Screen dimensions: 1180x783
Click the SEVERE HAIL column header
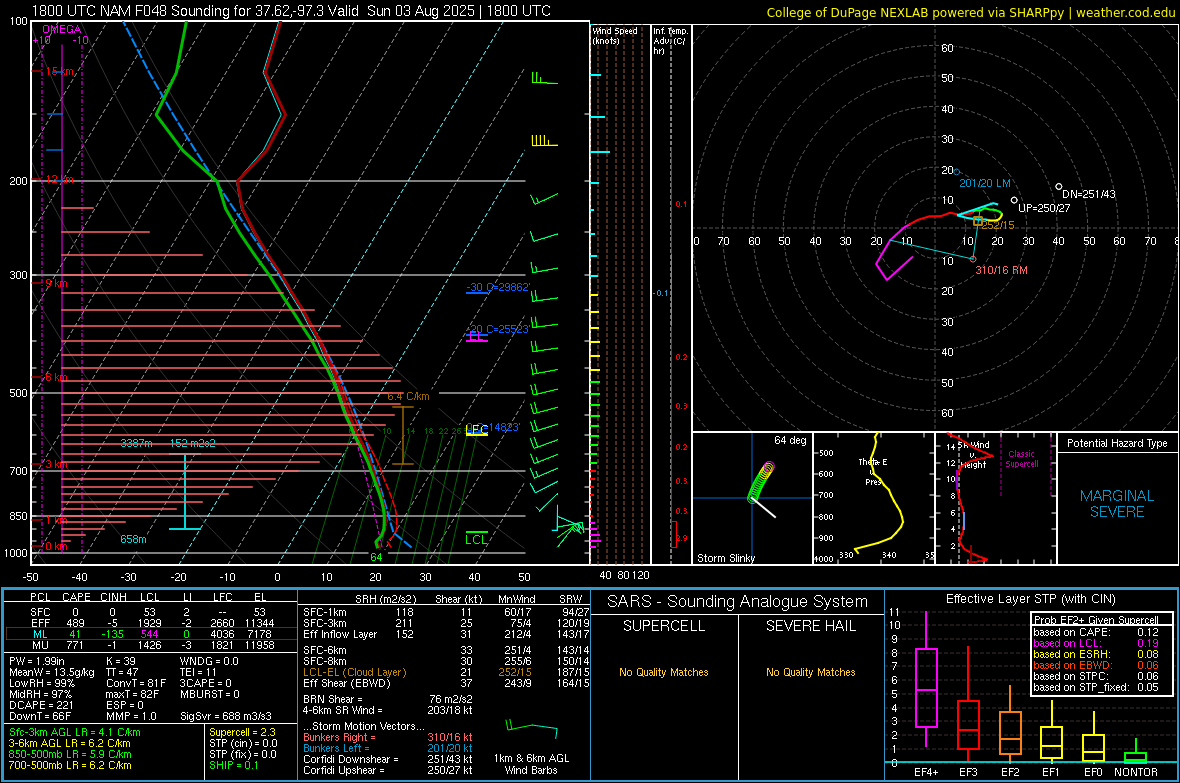pos(810,626)
